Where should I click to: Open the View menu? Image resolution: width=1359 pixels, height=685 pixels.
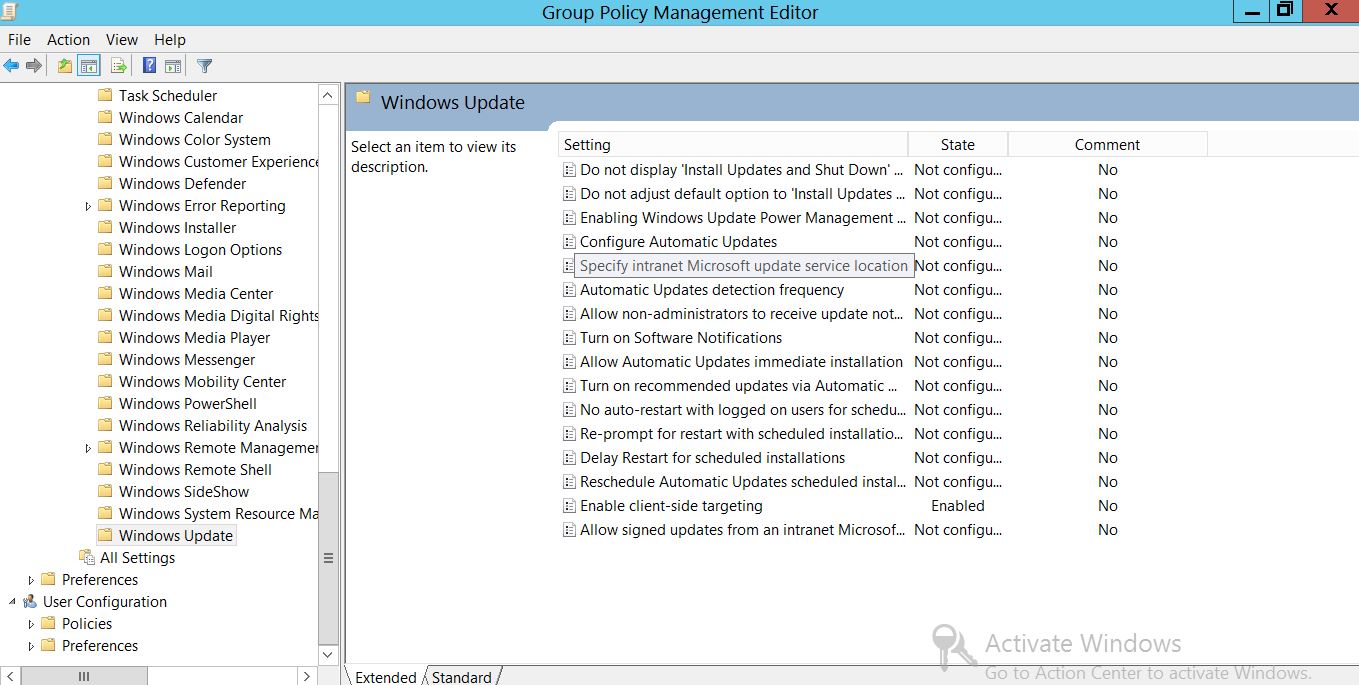coord(122,39)
